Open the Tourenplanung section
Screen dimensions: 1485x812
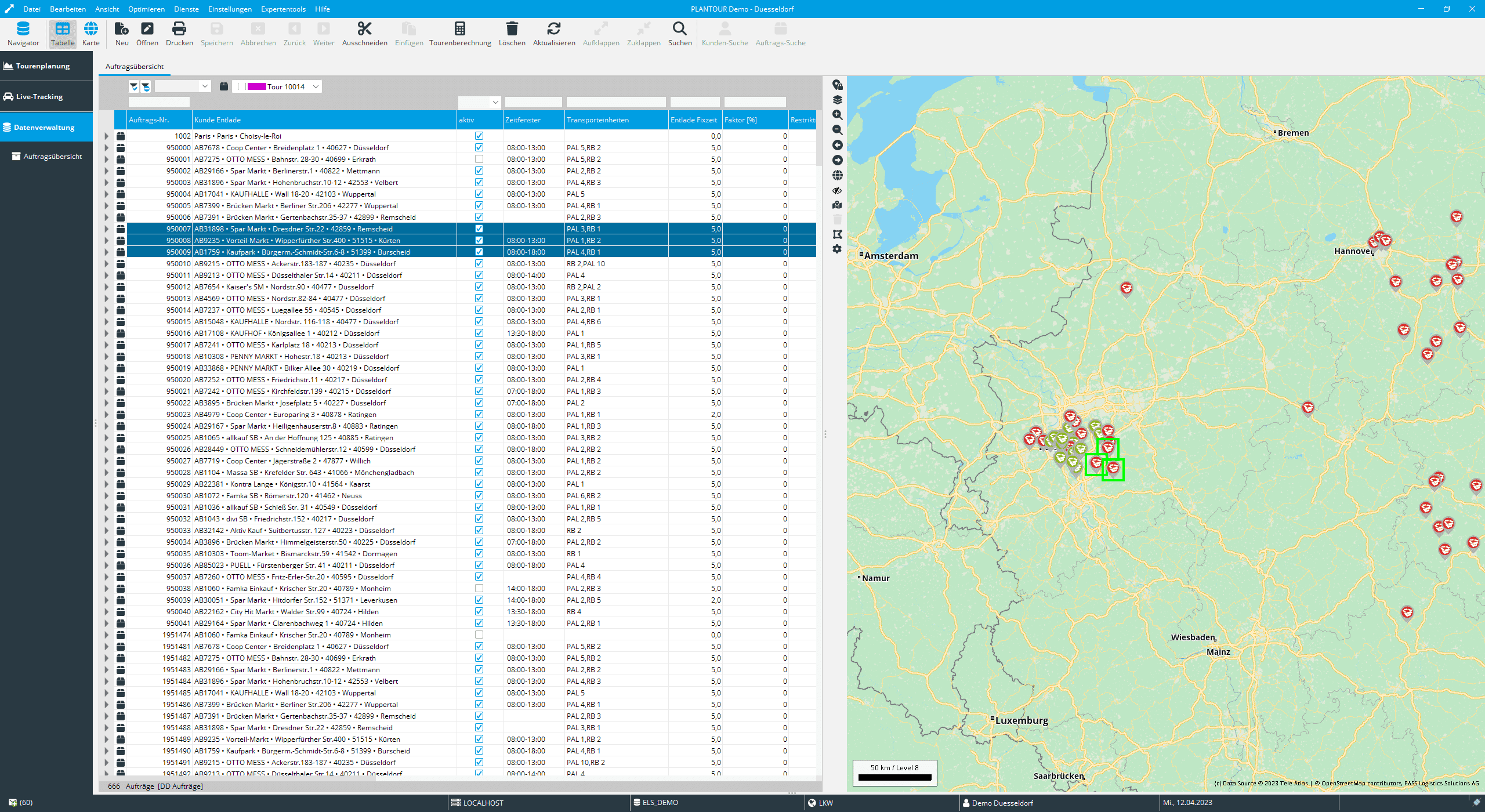click(x=46, y=66)
